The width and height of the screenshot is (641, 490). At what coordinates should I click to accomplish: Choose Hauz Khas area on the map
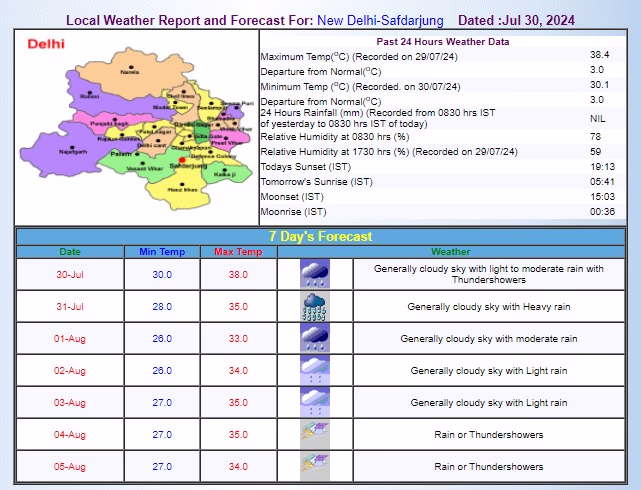click(177, 187)
